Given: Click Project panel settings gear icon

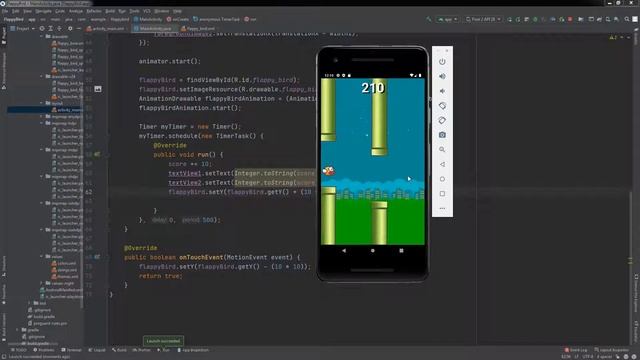Looking at the screenshot, I should [x=70, y=29].
